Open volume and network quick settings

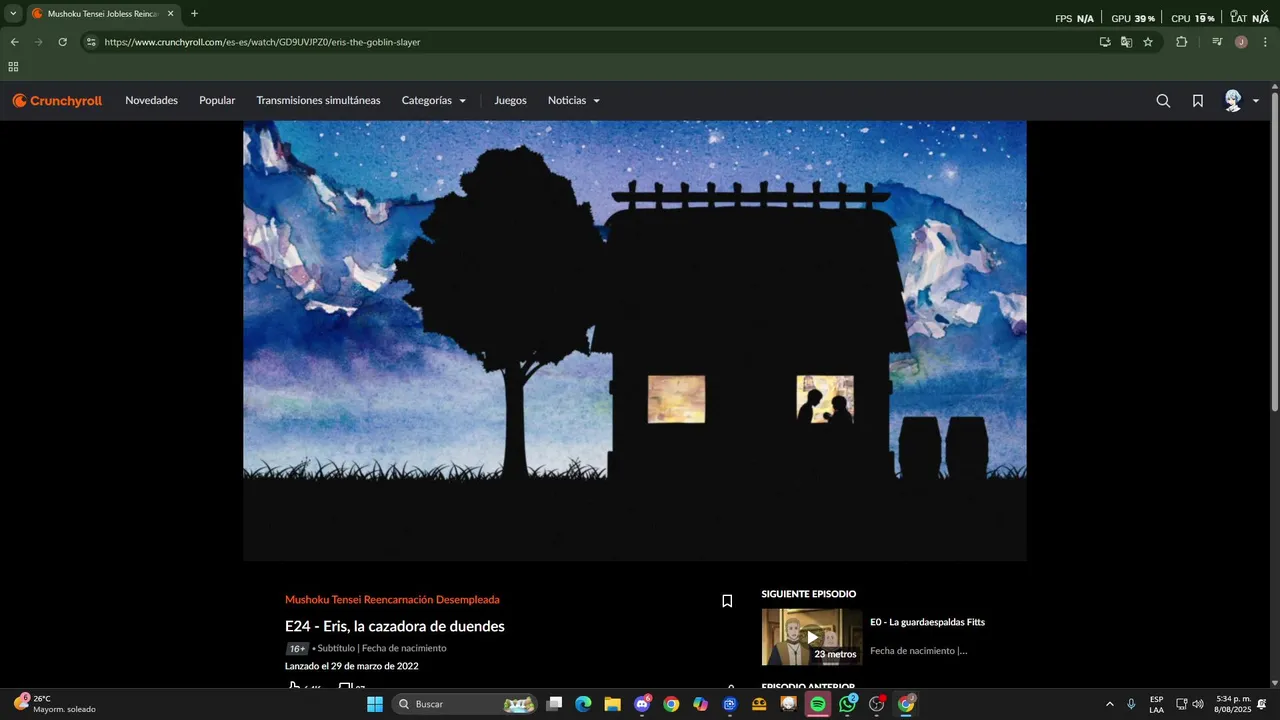1190,704
